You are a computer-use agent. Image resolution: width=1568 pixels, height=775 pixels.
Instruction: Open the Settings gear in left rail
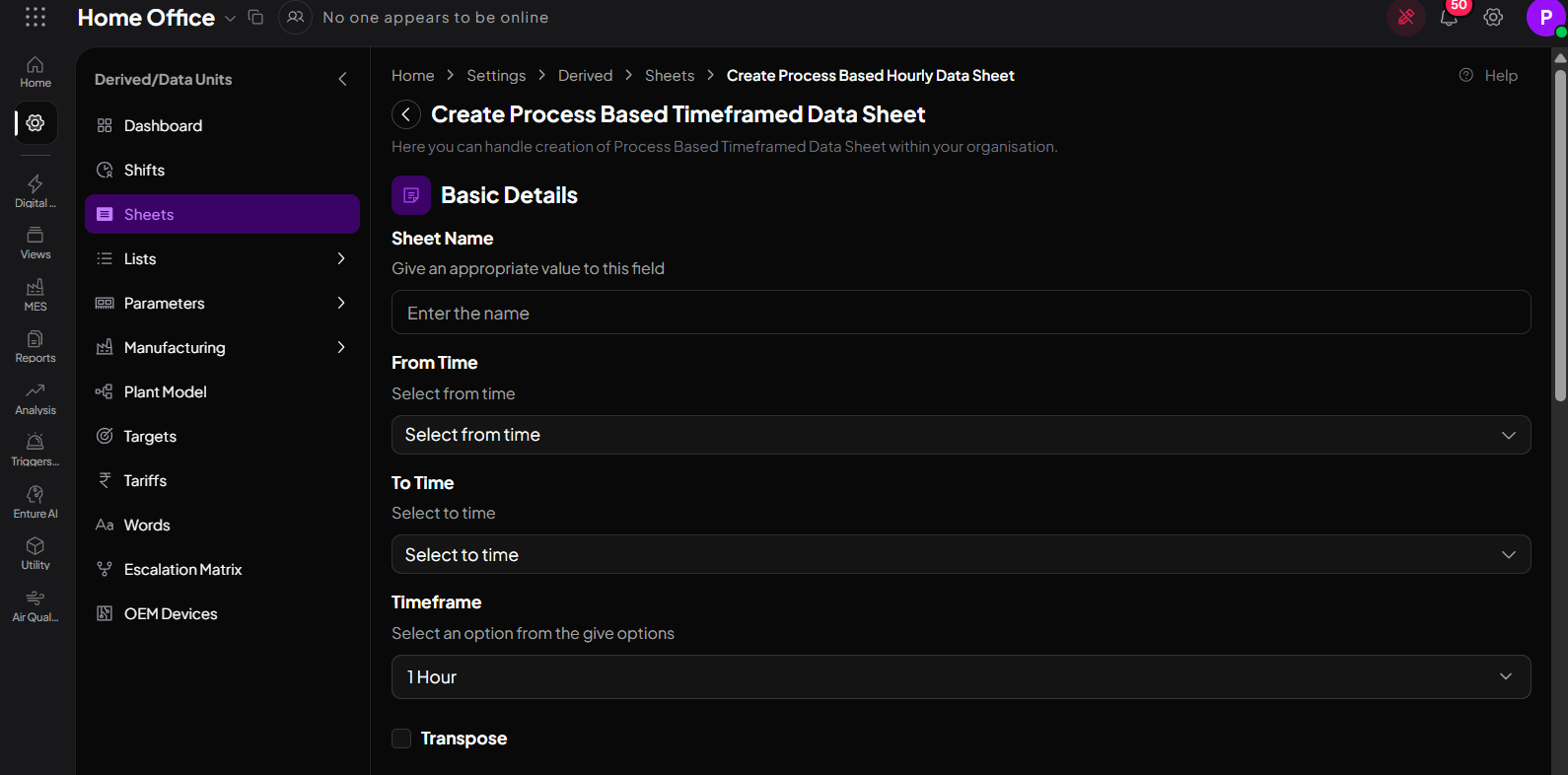[36, 123]
